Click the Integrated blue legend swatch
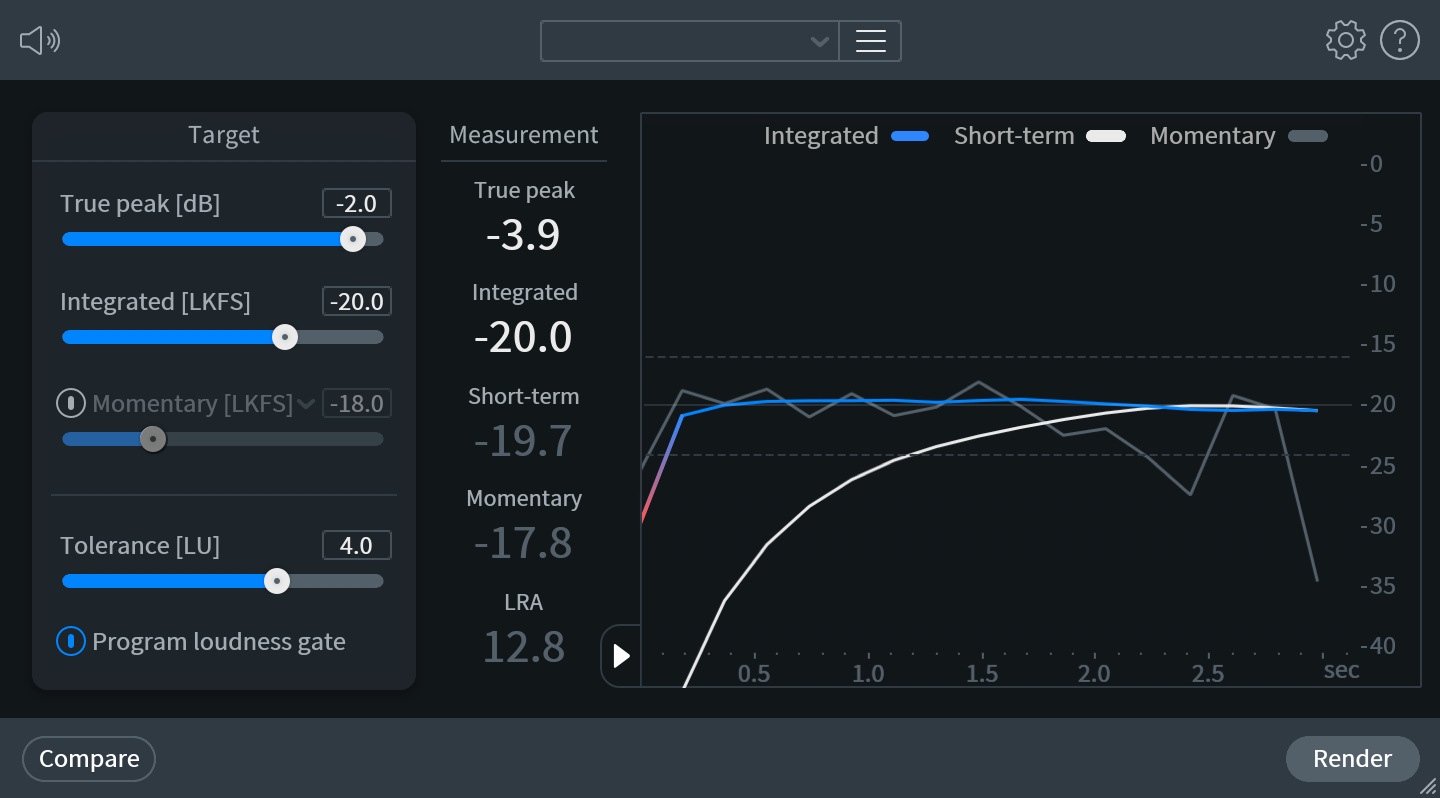The height and width of the screenshot is (798, 1440). pos(910,136)
